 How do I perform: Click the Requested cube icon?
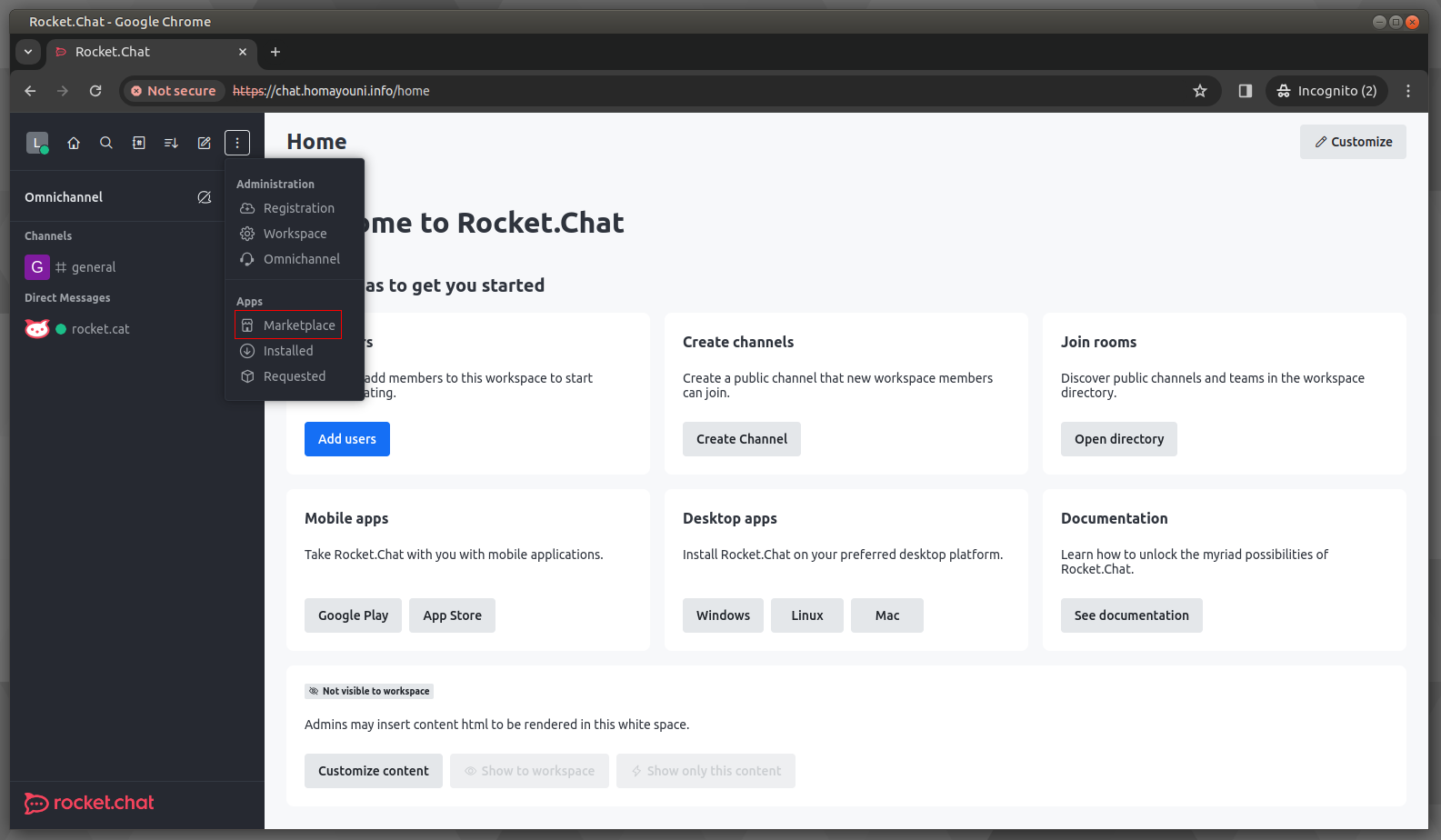coord(247,376)
